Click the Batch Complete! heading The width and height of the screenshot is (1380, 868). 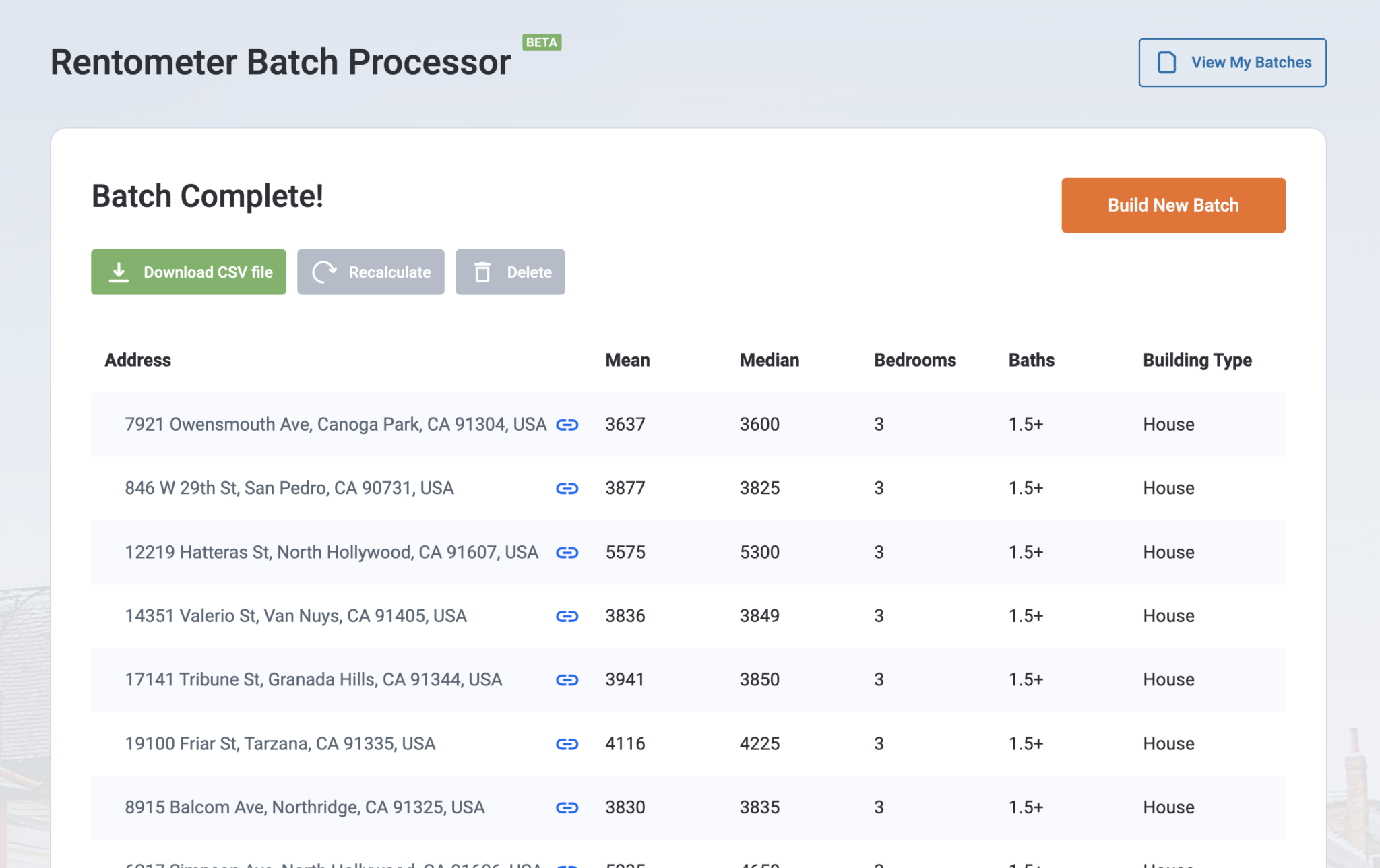[207, 196]
